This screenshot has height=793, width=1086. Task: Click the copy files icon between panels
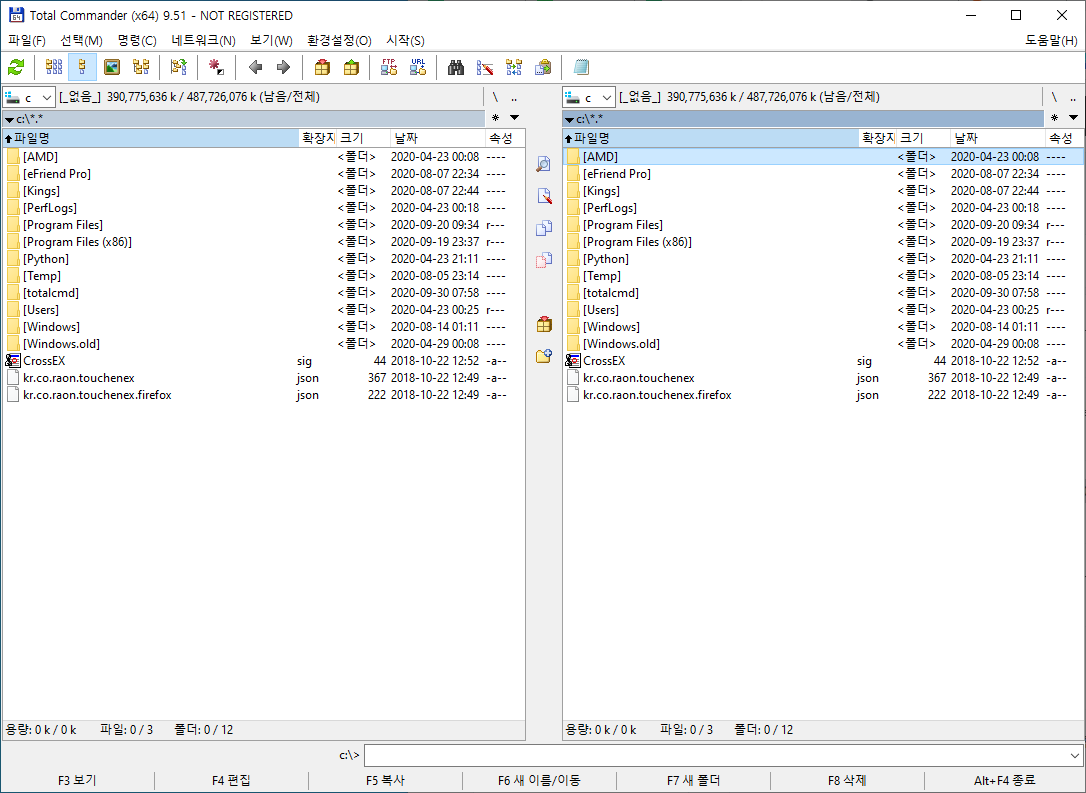[x=544, y=228]
